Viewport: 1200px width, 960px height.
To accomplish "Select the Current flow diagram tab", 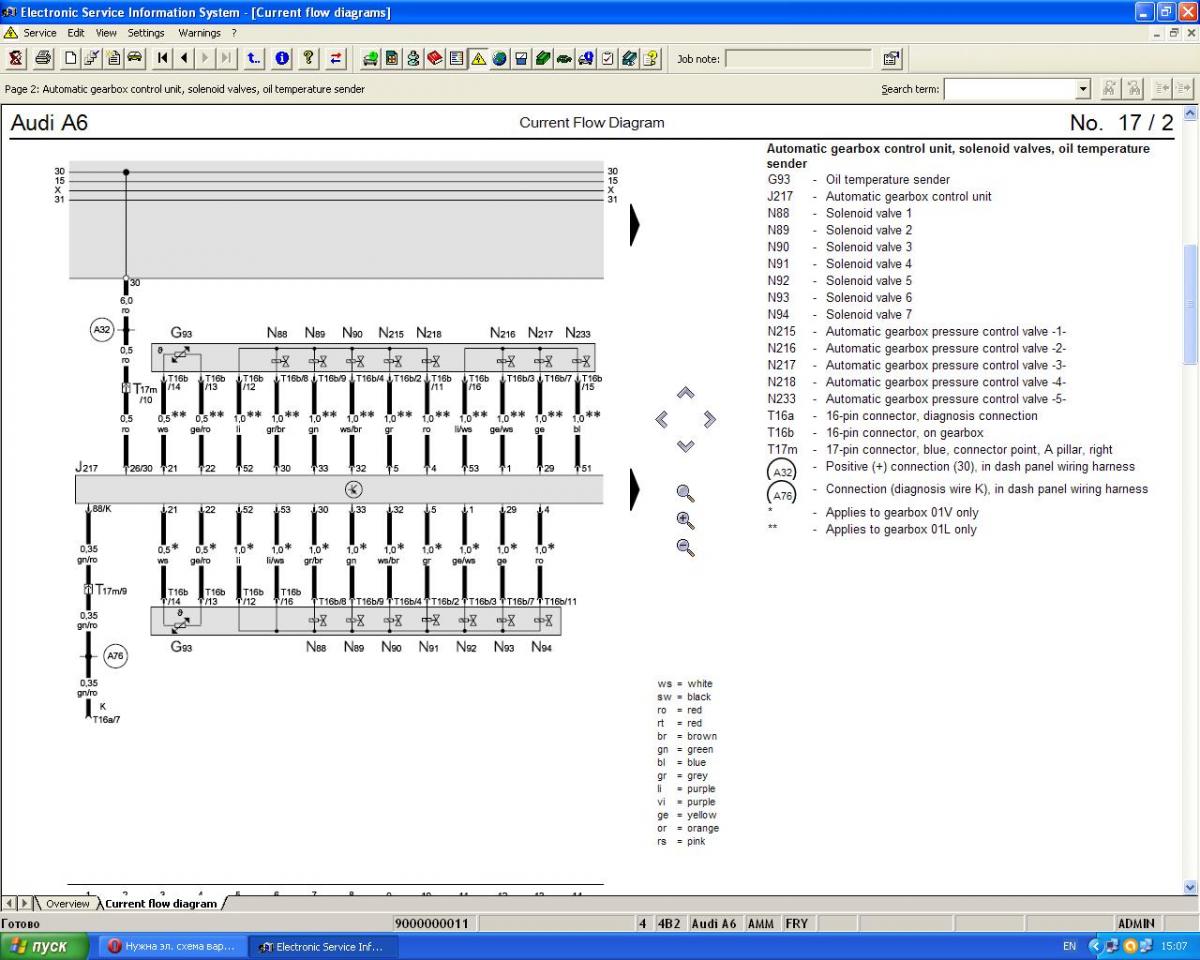I will click(x=160, y=903).
